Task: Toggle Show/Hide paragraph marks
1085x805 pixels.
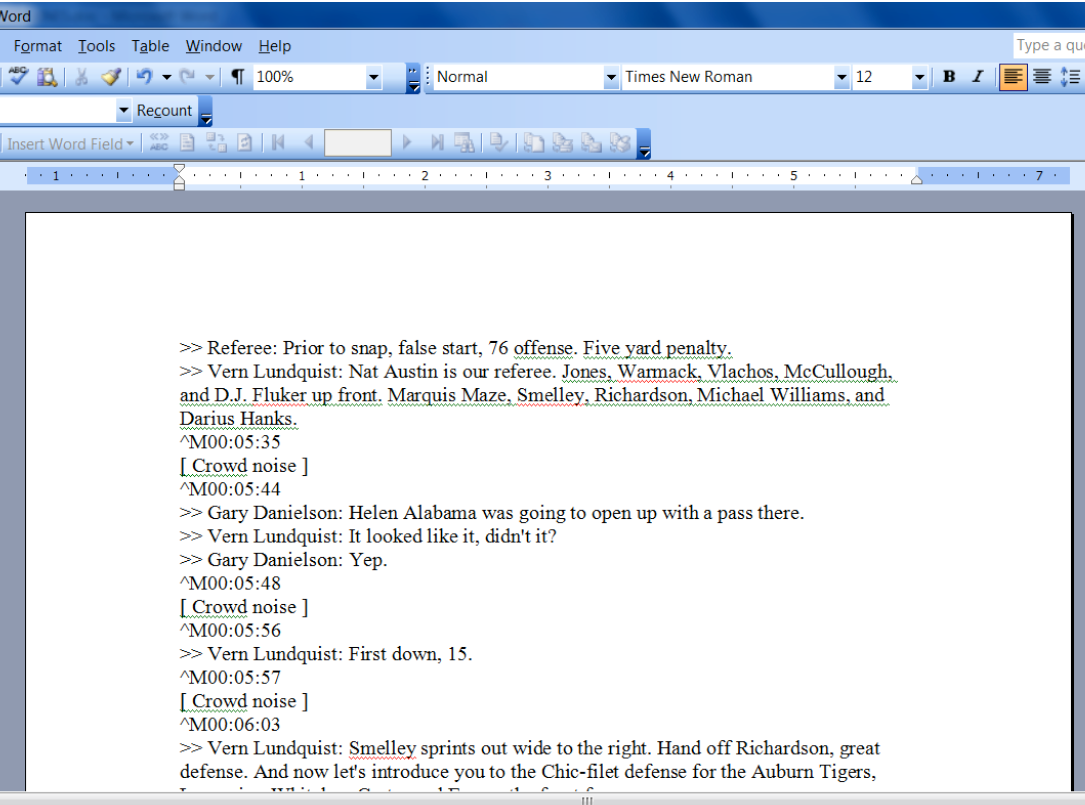Action: coord(237,76)
